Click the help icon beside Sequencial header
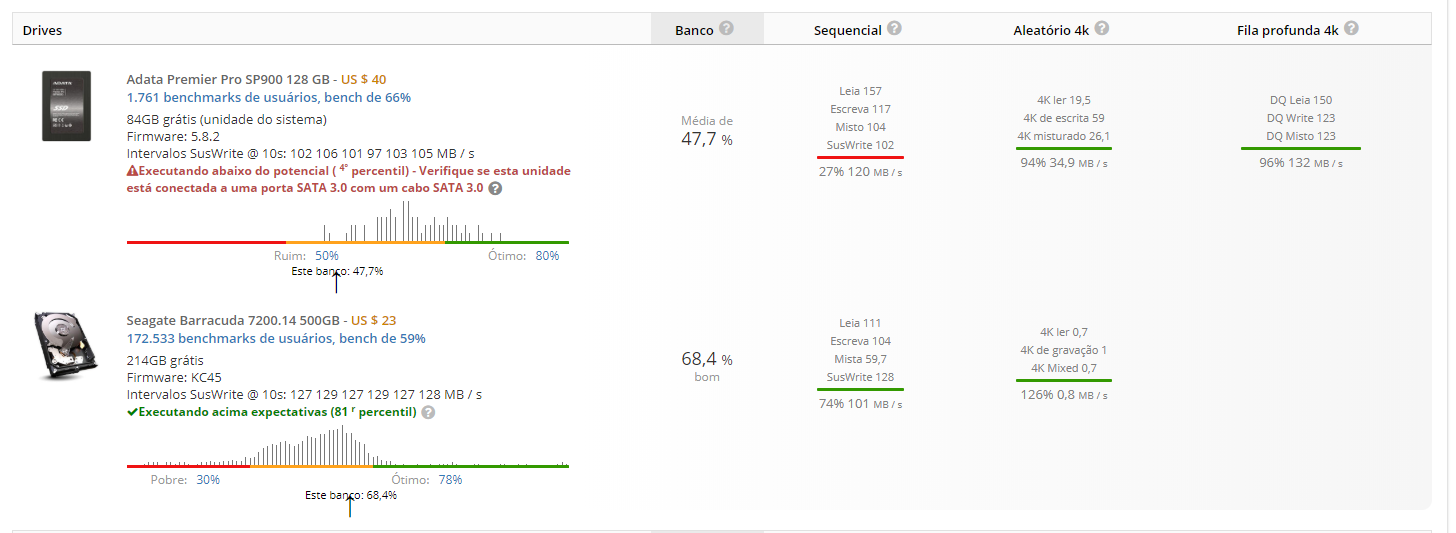This screenshot has height=533, width=1456. (894, 29)
